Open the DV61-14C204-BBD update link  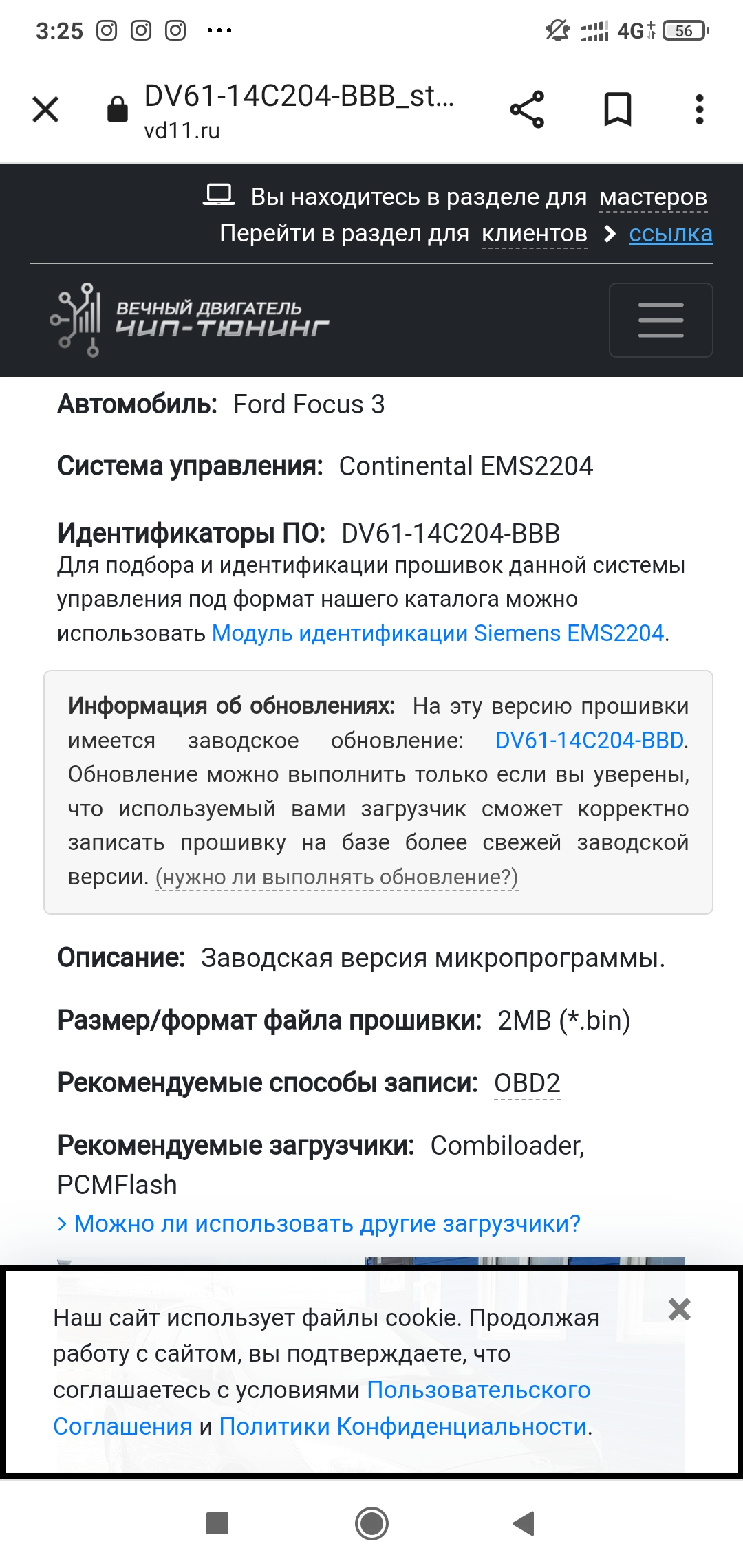(x=590, y=740)
